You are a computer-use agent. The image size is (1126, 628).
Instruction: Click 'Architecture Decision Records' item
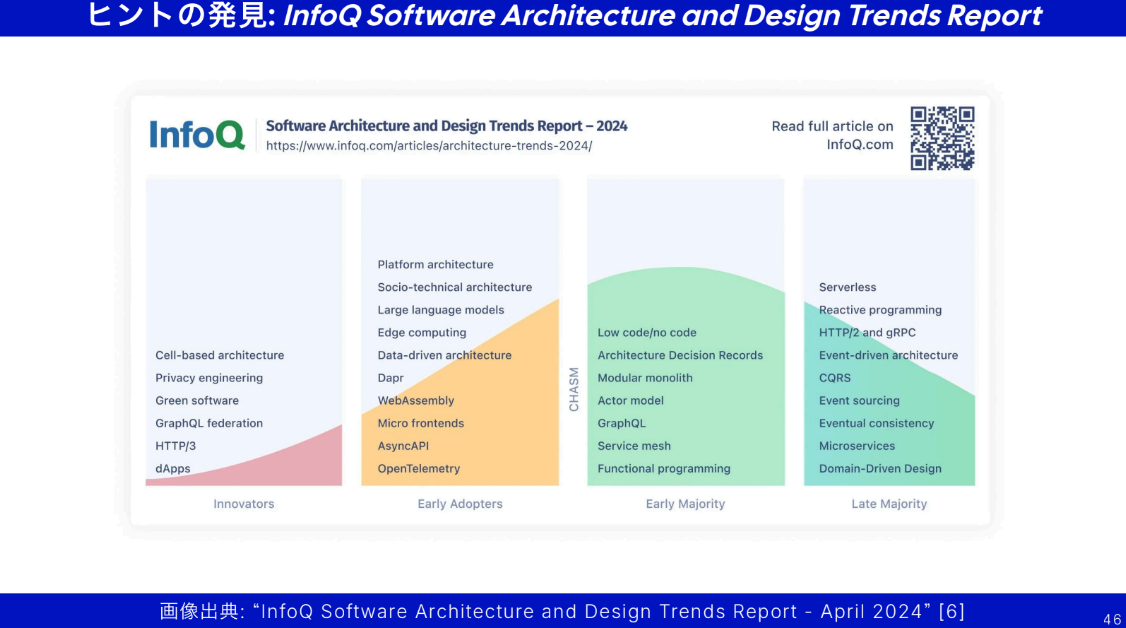point(680,355)
